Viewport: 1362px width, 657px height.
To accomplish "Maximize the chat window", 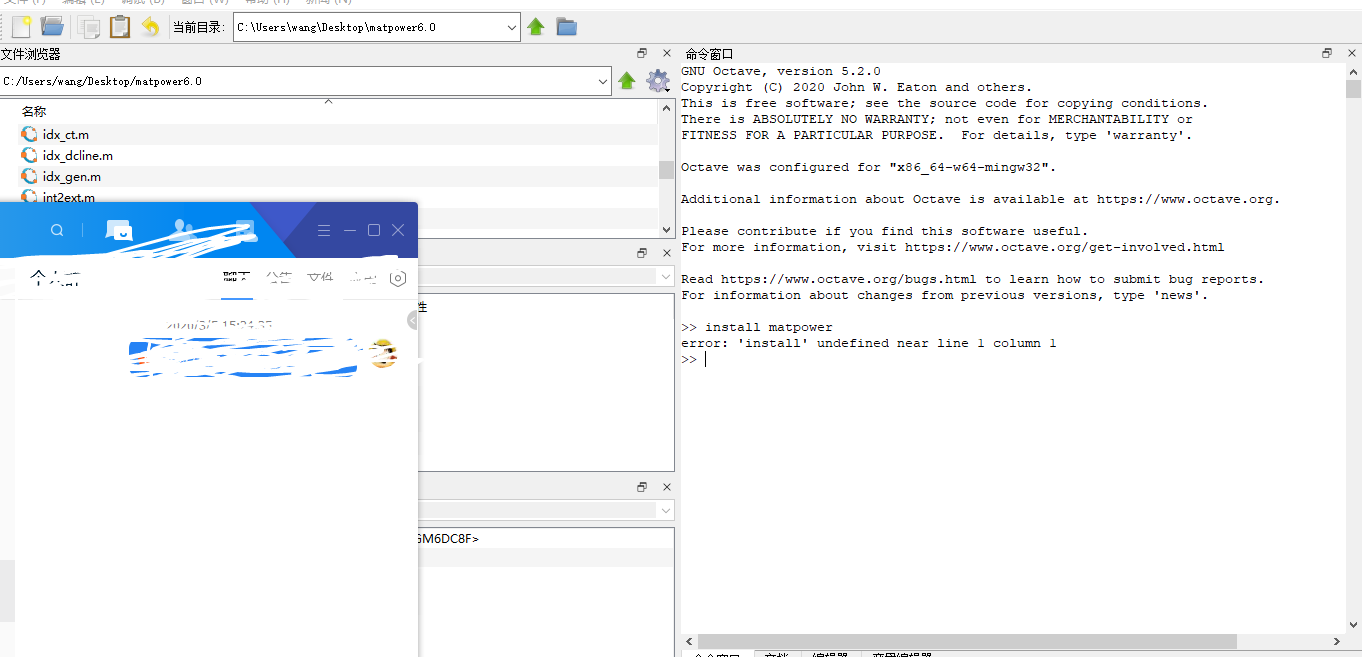I will pos(374,230).
